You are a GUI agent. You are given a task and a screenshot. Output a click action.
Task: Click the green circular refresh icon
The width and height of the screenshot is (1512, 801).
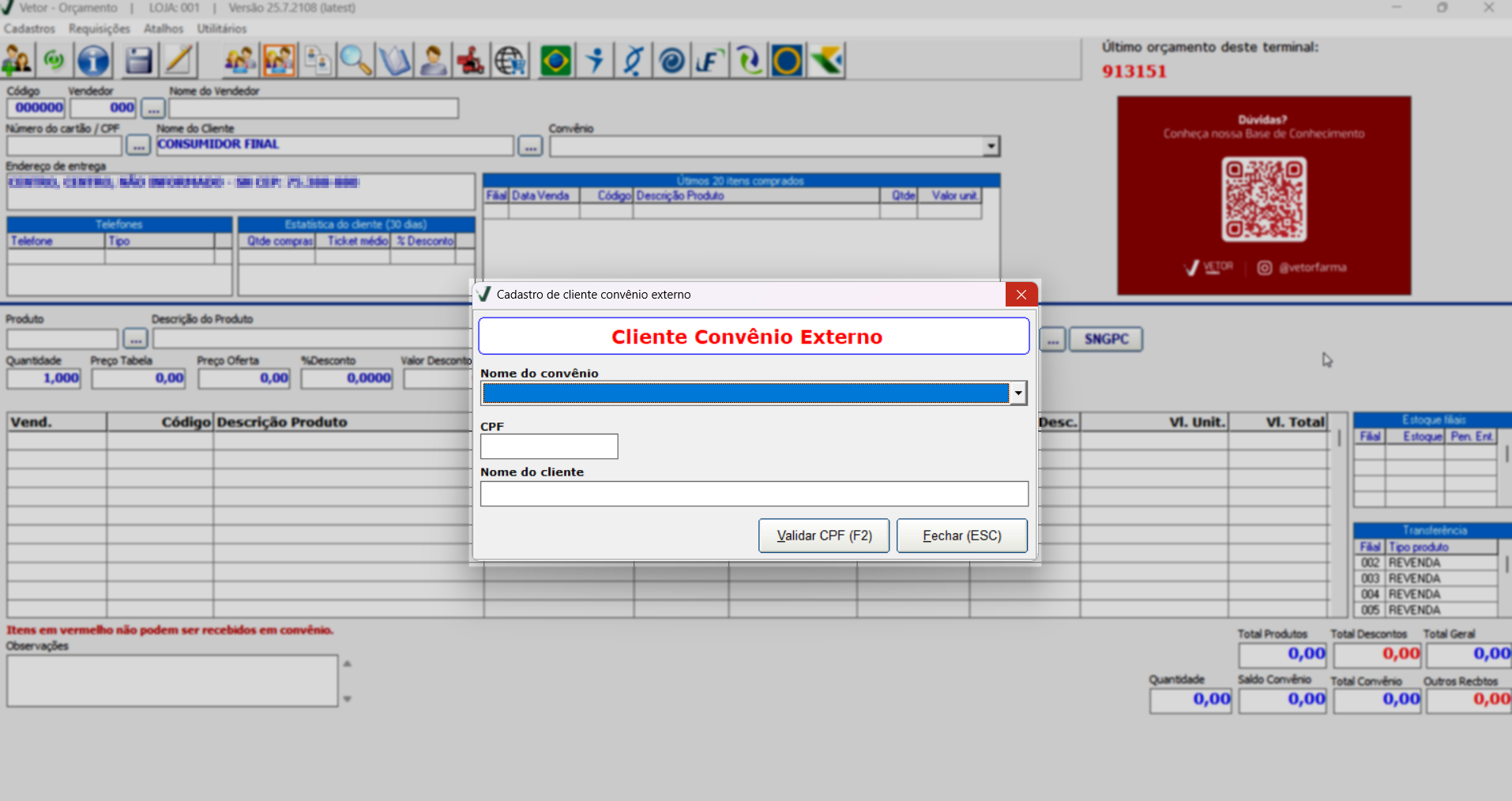(54, 60)
